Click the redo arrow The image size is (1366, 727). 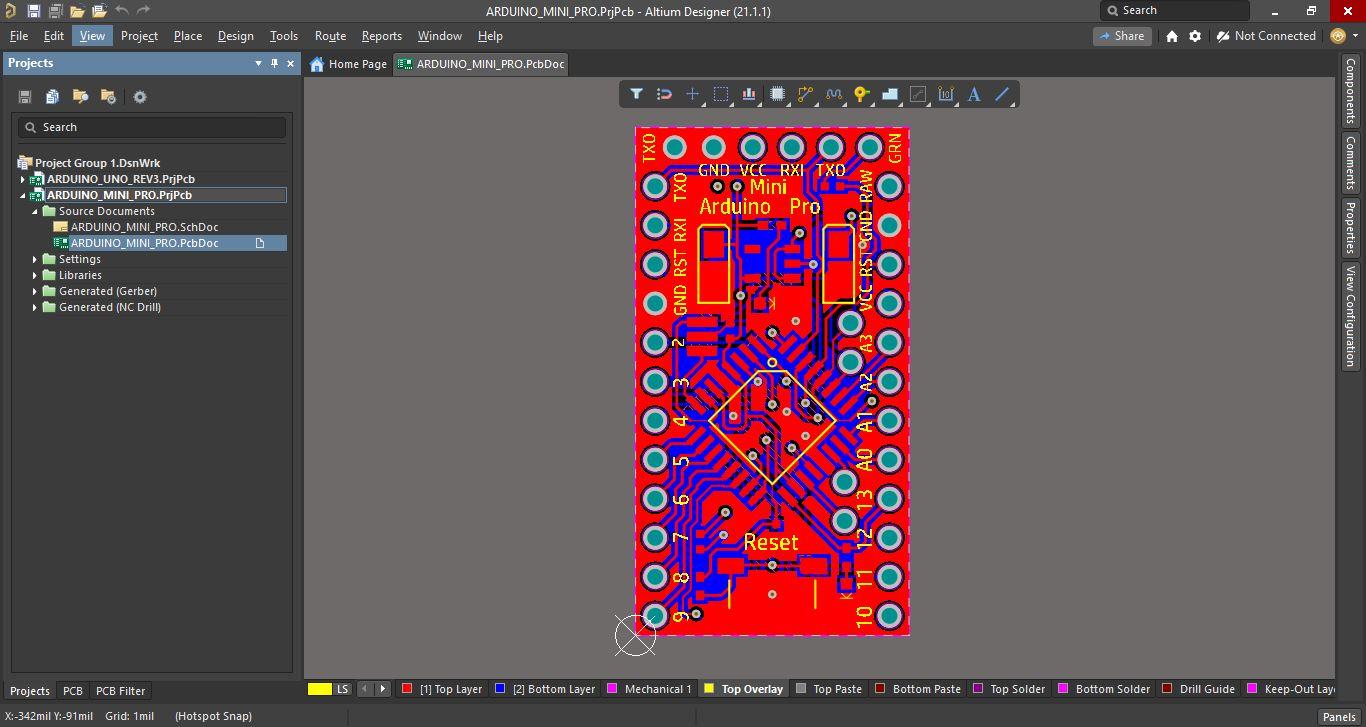coord(143,11)
